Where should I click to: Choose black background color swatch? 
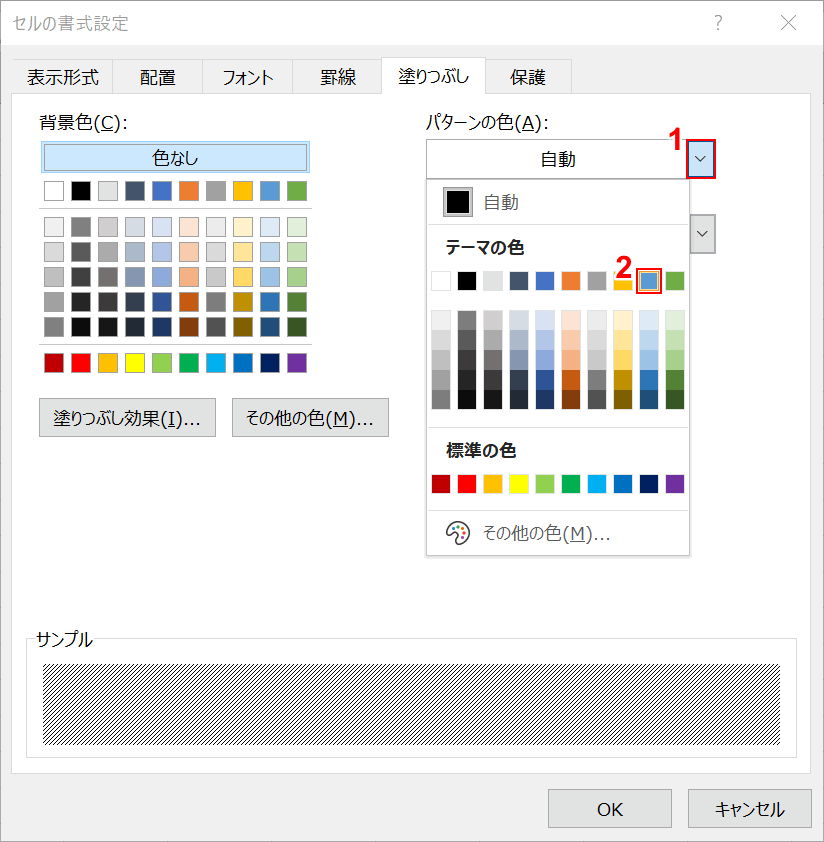pyautogui.click(x=81, y=191)
